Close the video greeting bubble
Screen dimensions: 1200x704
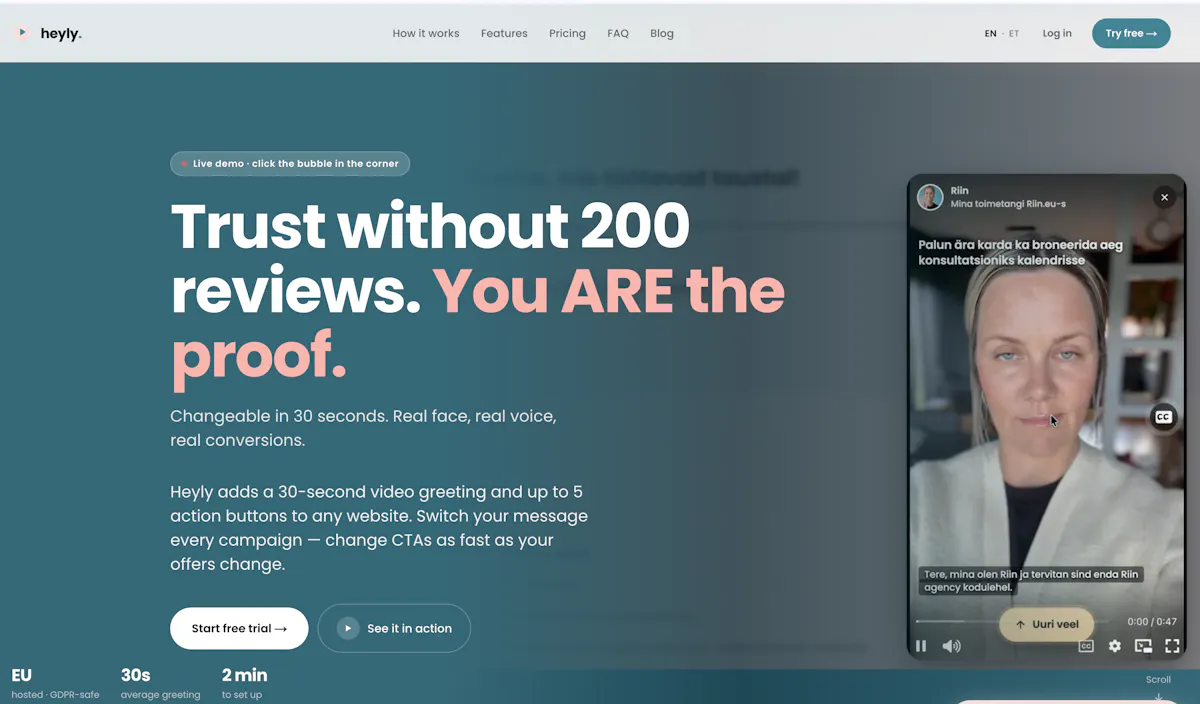1164,198
